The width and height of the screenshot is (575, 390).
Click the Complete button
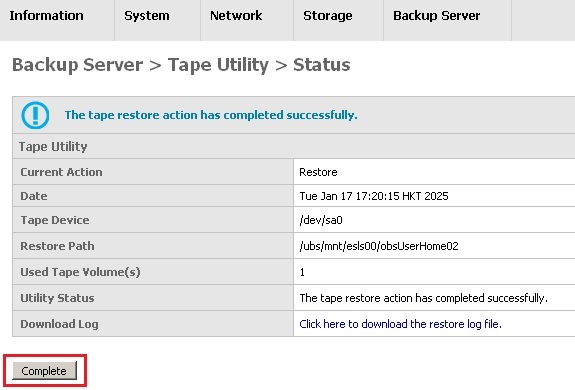tap(44, 371)
